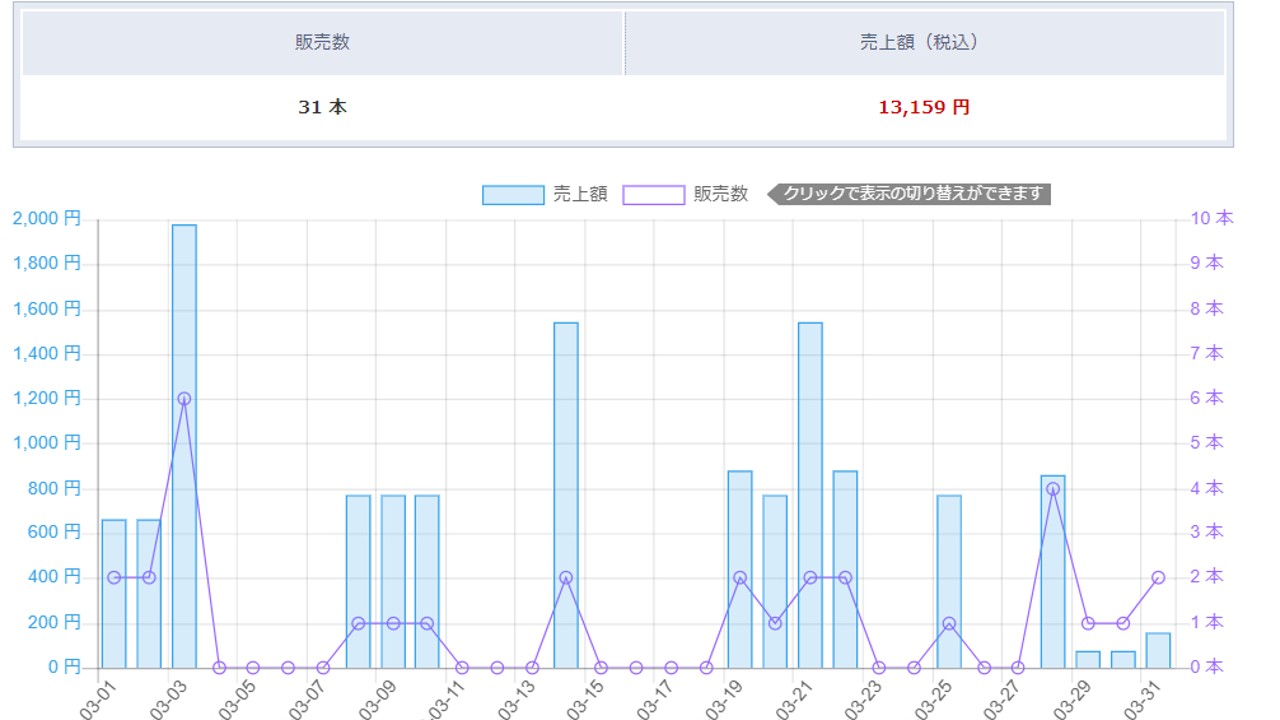The image size is (1280, 720).
Task: Toggle the 売上額 legend series
Action: pyautogui.click(x=544, y=195)
